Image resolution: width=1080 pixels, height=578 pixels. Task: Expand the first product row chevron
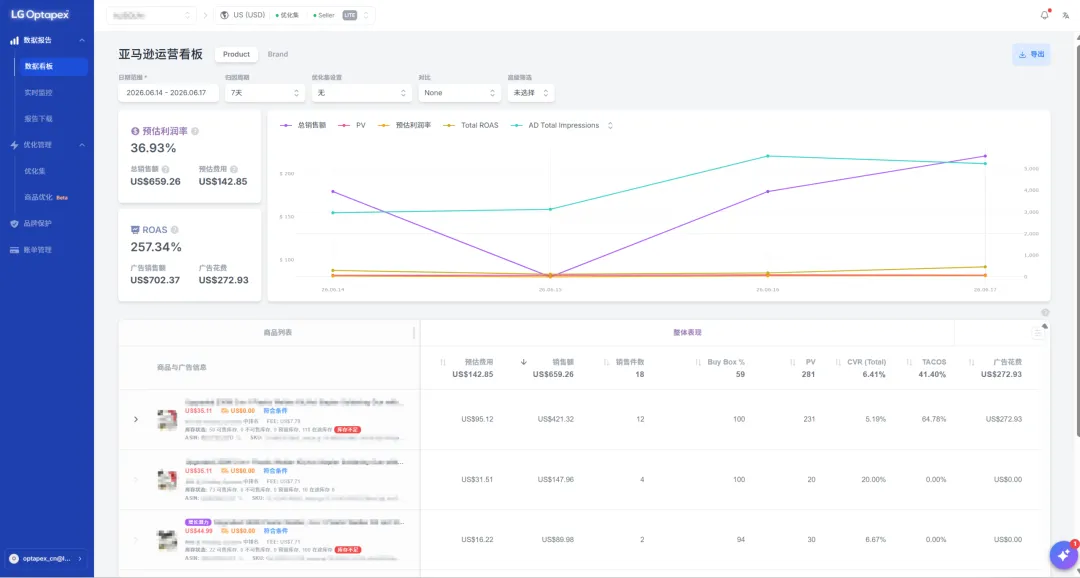click(x=136, y=419)
